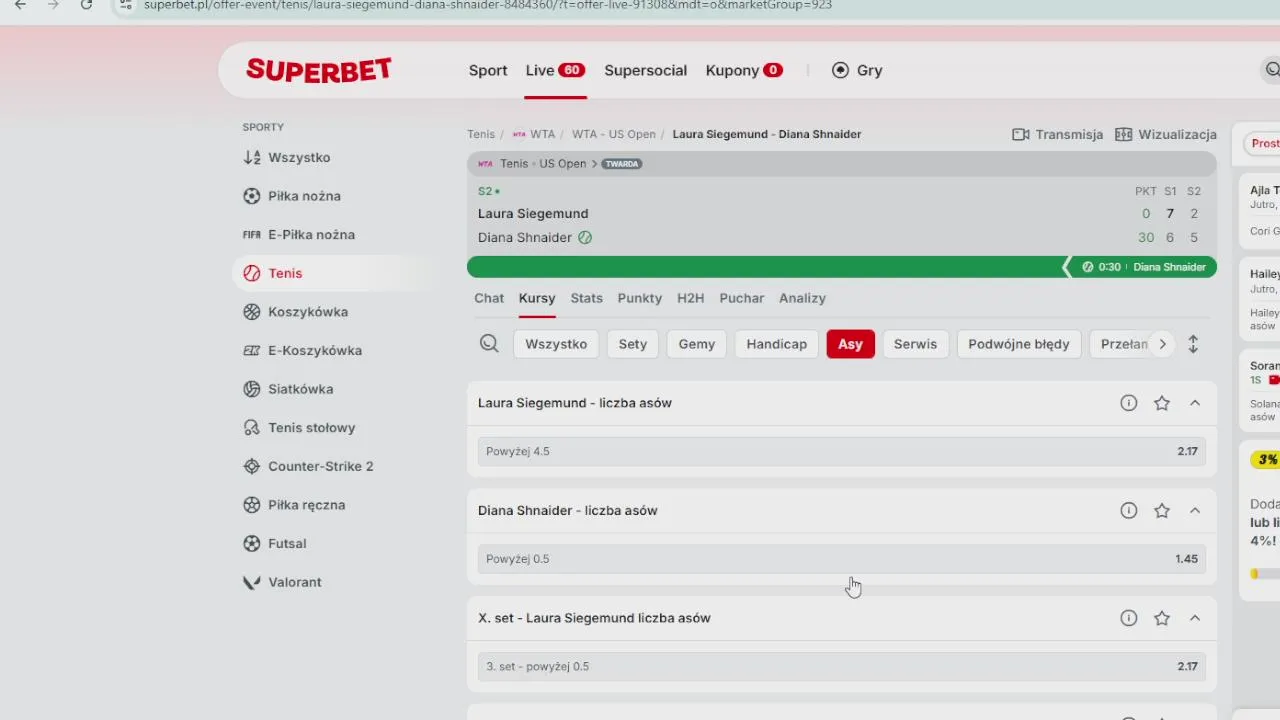
Task: Select the Asy market filter
Action: pos(851,344)
